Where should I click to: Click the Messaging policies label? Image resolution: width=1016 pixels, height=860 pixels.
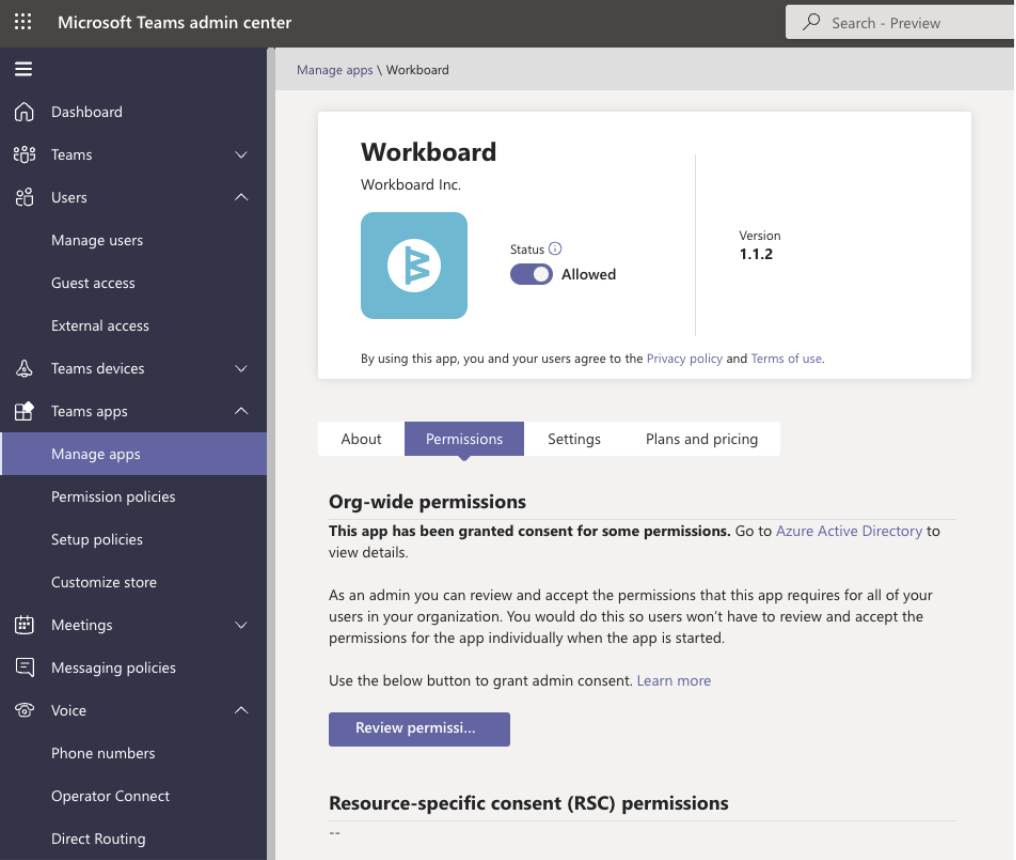[x=113, y=668]
